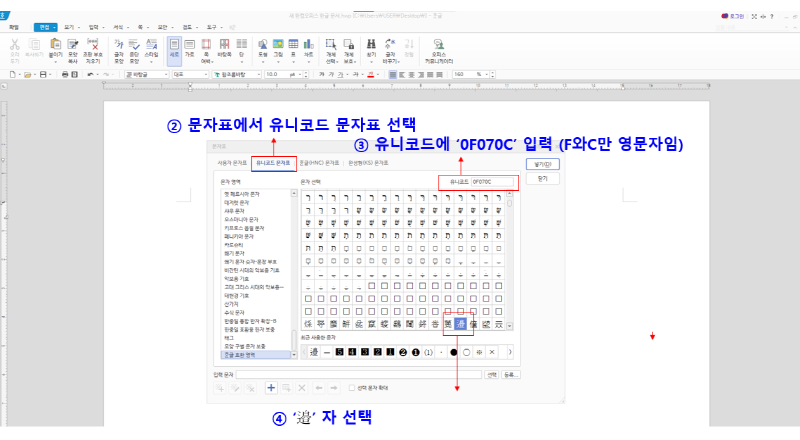800x440 pixels.
Task: Click the left alignment icon
Action: [402, 75]
